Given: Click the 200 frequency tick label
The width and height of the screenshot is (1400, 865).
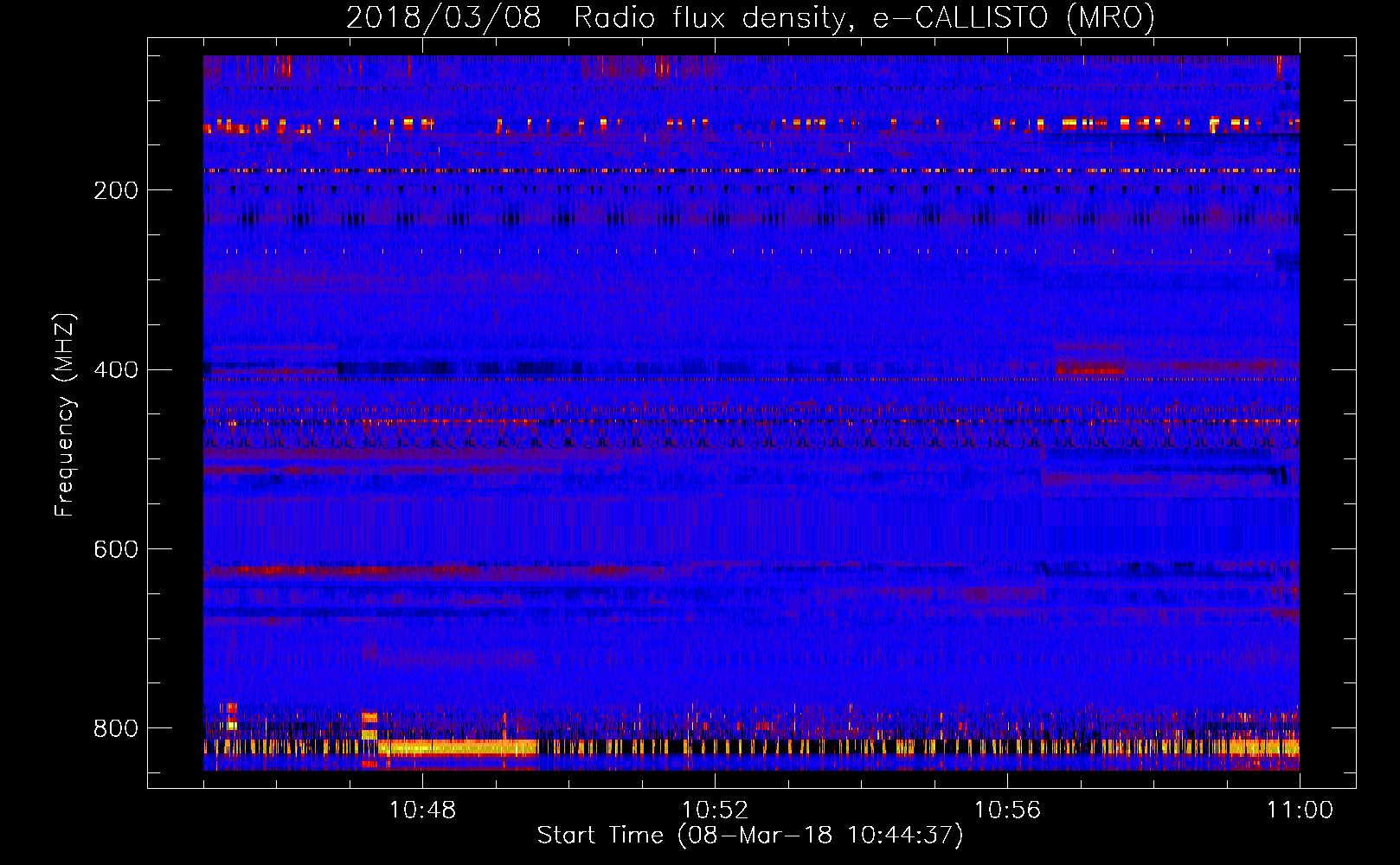Looking at the screenshot, I should (115, 190).
